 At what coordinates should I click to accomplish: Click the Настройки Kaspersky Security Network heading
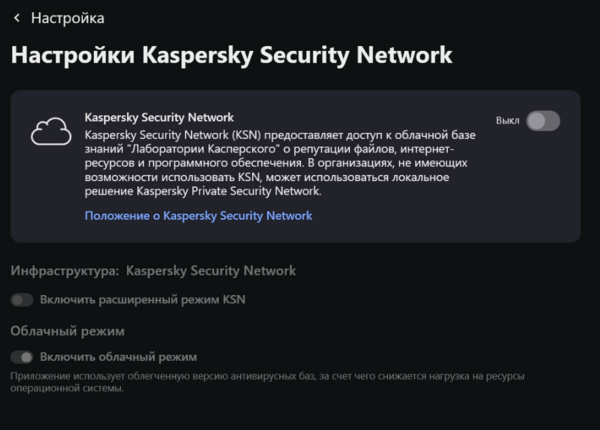(x=231, y=54)
